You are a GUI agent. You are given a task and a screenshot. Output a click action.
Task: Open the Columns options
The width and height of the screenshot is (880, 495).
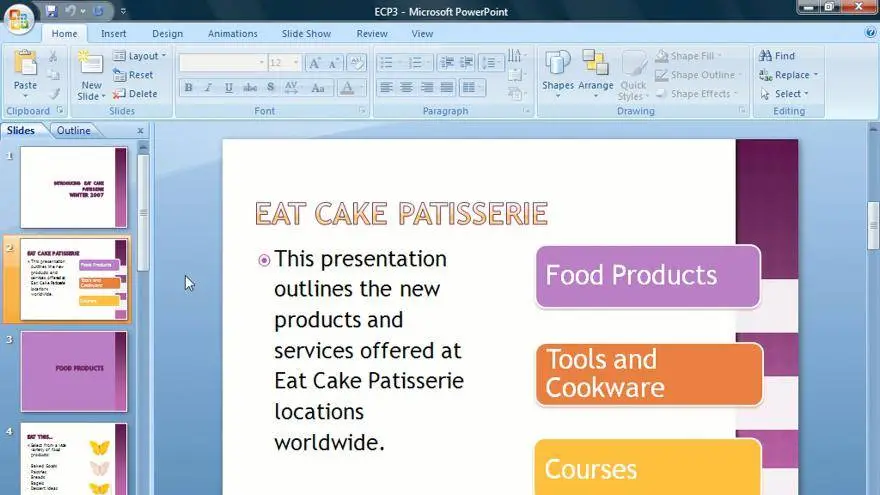(x=471, y=88)
